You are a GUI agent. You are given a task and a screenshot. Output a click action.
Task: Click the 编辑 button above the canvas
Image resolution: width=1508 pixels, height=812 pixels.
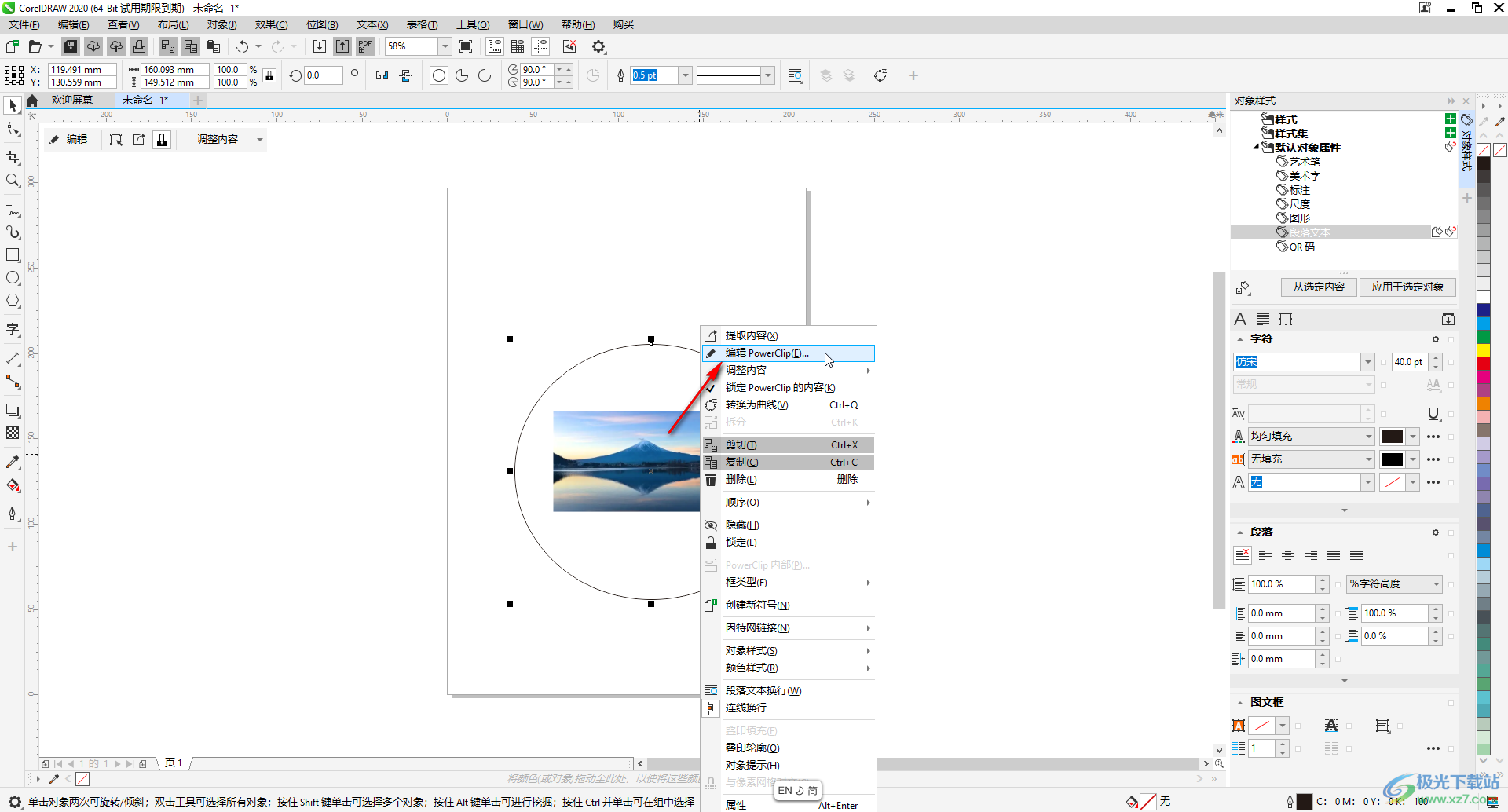pyautogui.click(x=68, y=140)
